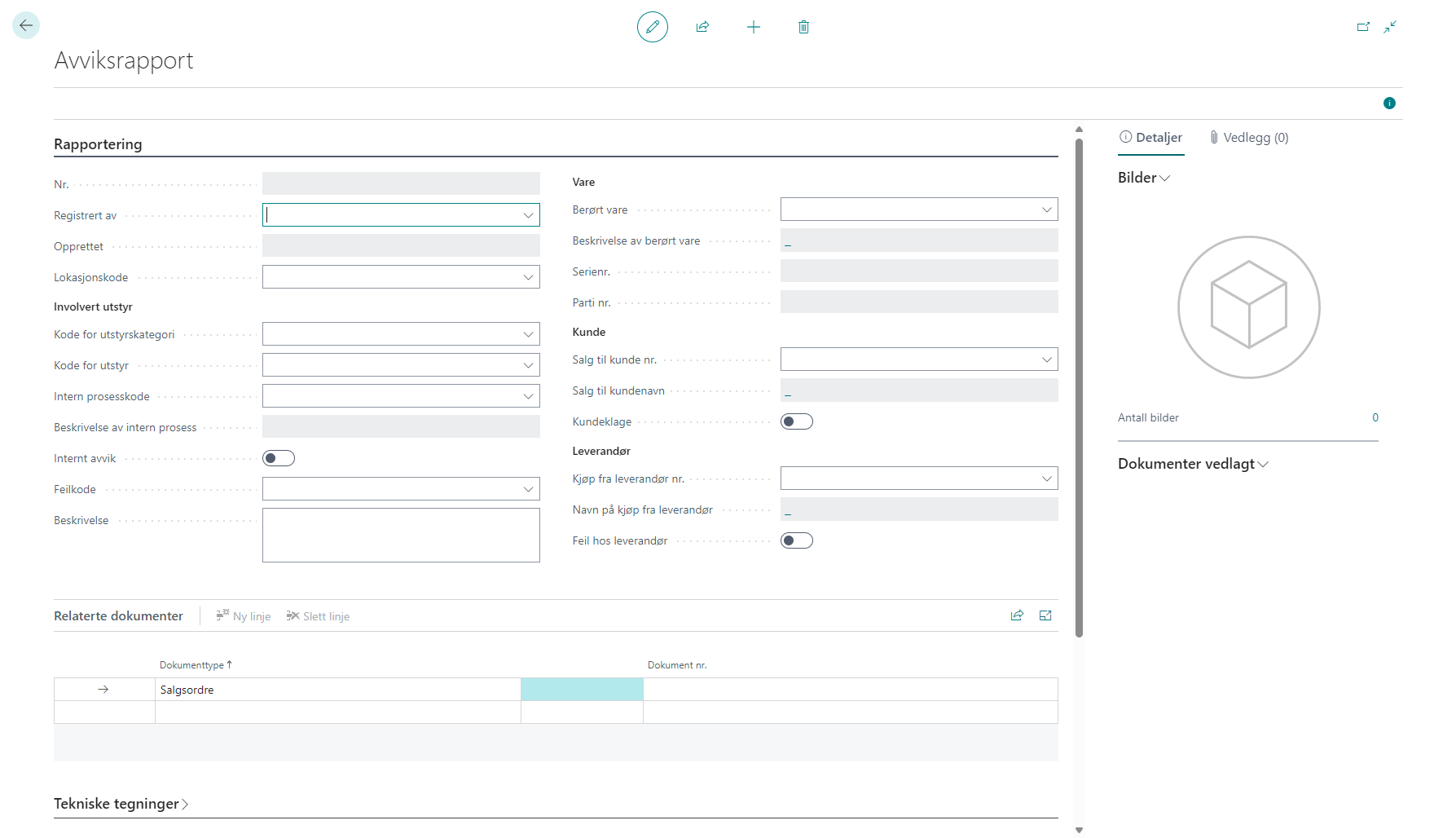Switch to the Vedlegg (0) tab
1456x838 pixels.
tap(1249, 138)
